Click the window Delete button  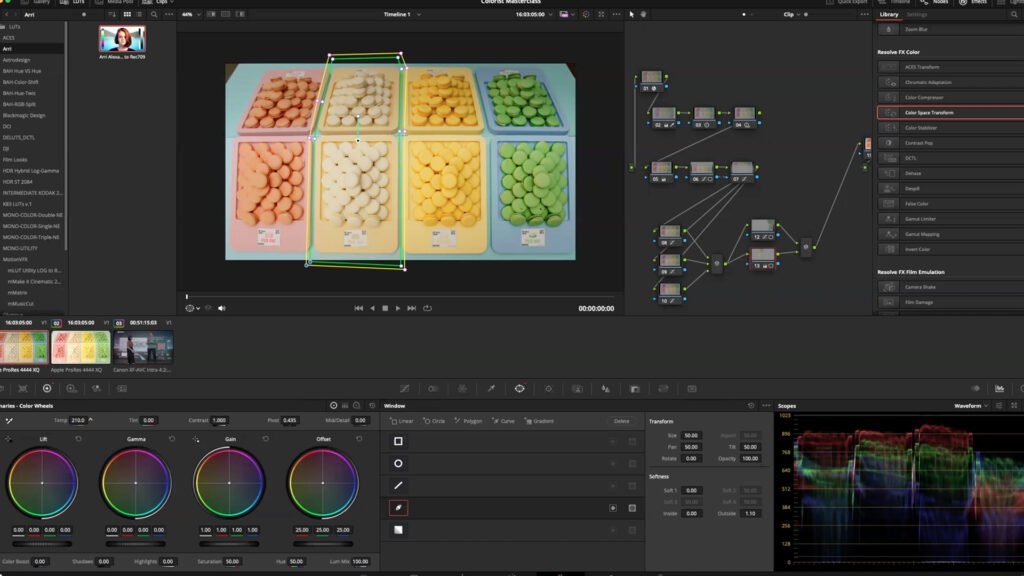click(x=622, y=421)
